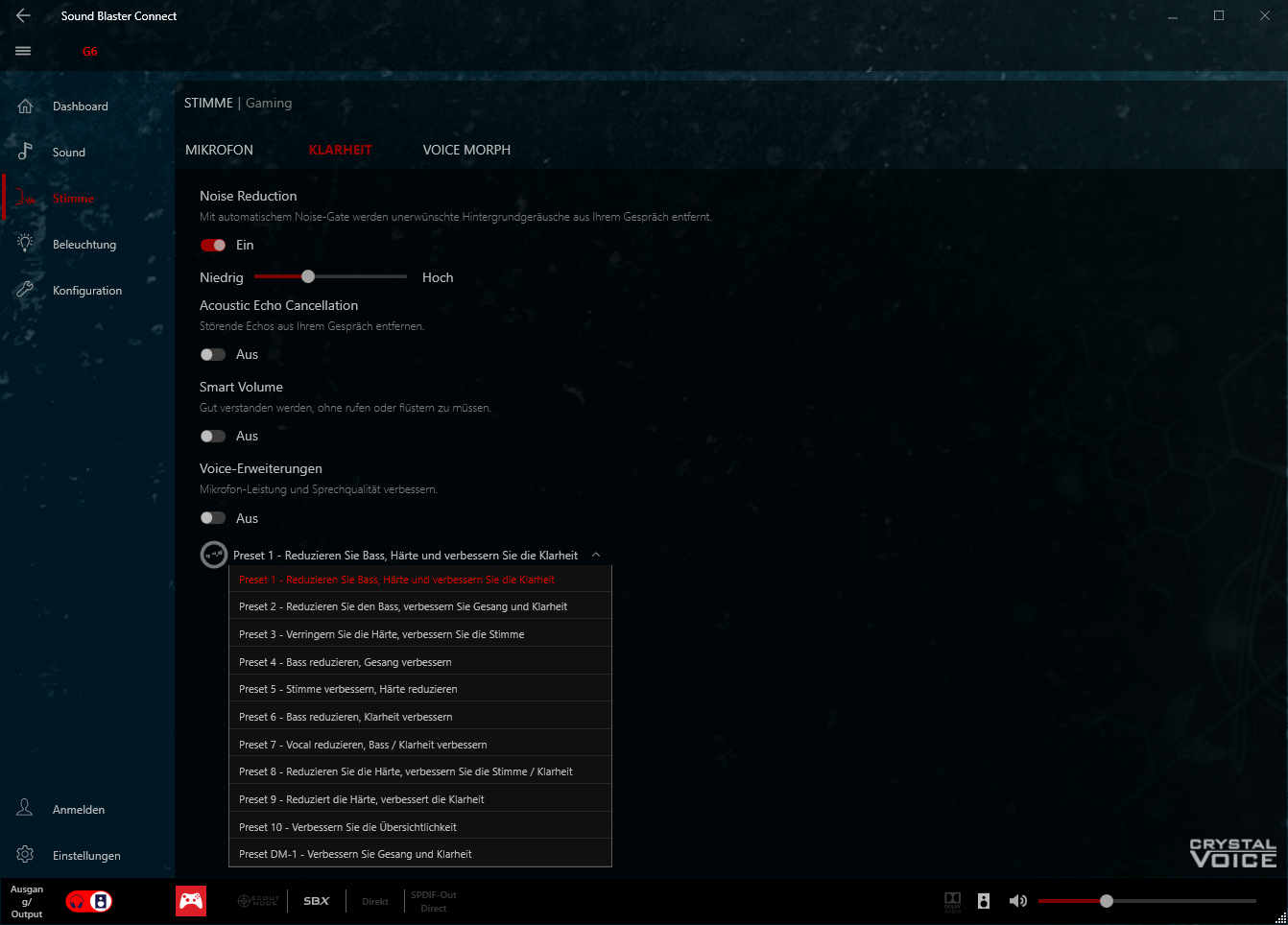The image size is (1288, 925).
Task: Click the voice preset test icon
Action: coord(213,555)
